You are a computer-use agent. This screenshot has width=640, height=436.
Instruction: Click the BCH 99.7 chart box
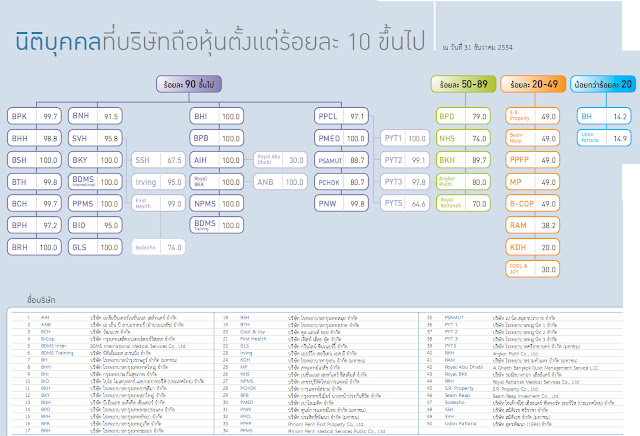[x=34, y=203]
